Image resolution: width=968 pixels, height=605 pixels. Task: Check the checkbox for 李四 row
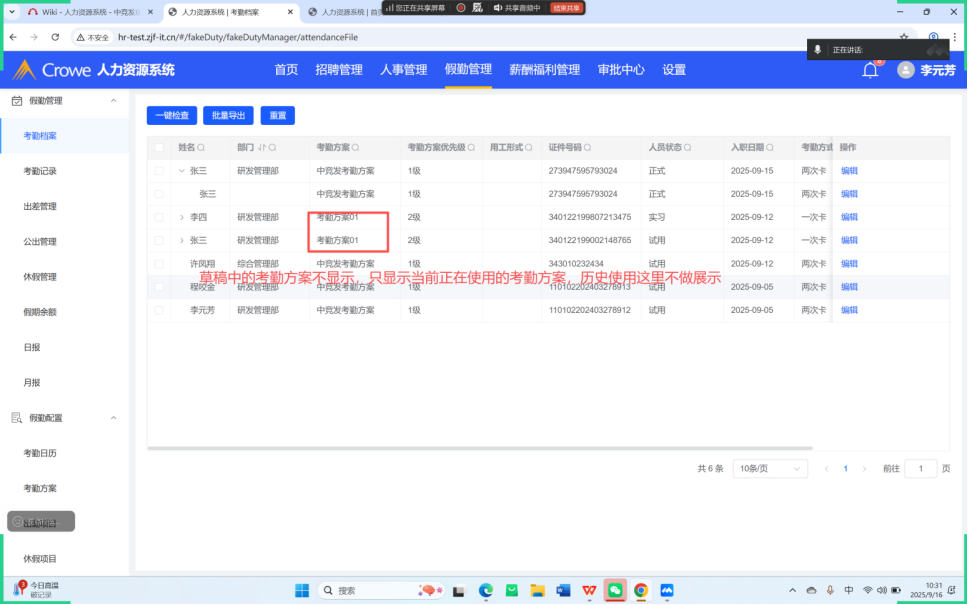click(x=159, y=217)
